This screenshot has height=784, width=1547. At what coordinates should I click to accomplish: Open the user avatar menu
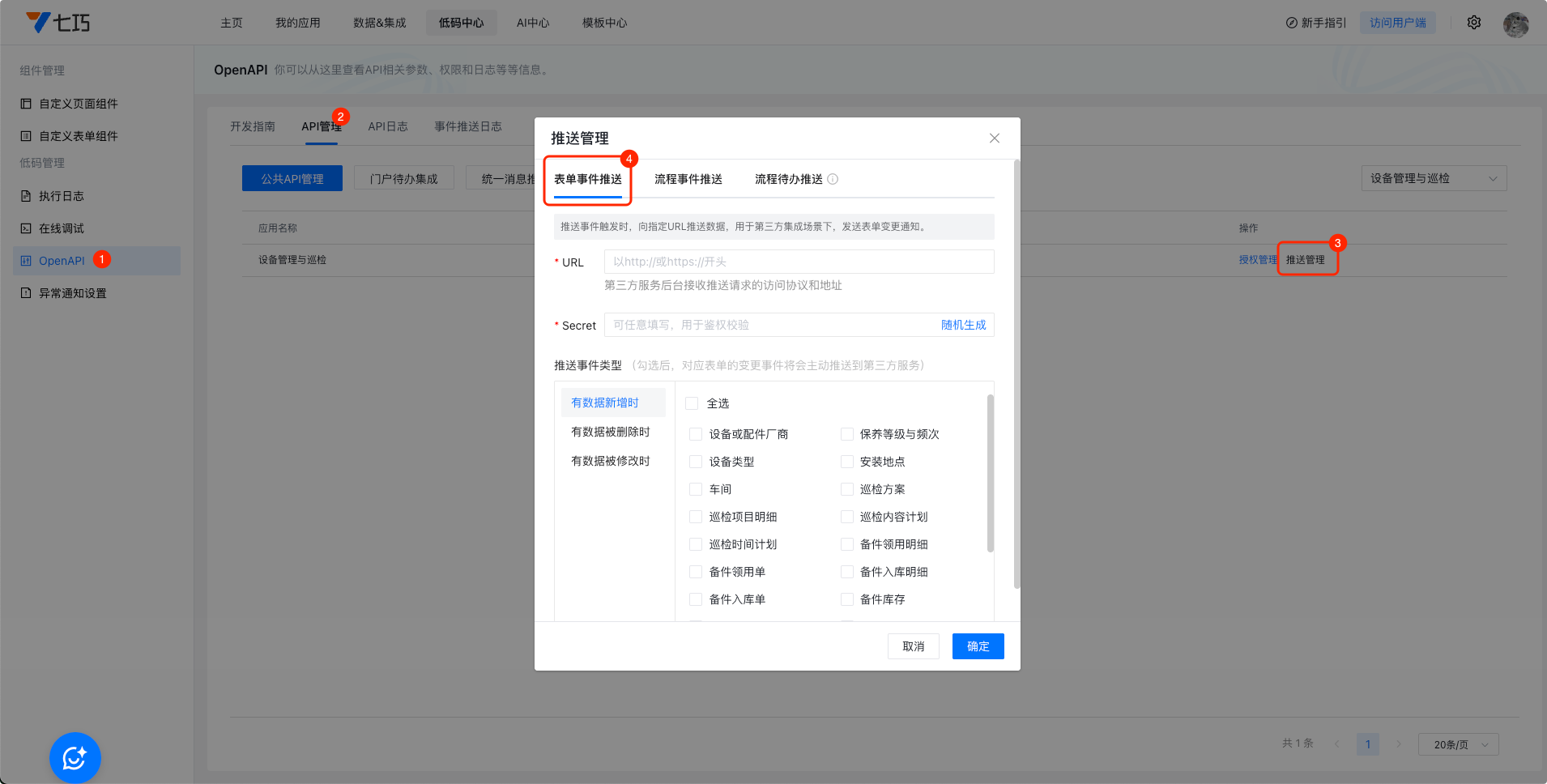click(1515, 23)
